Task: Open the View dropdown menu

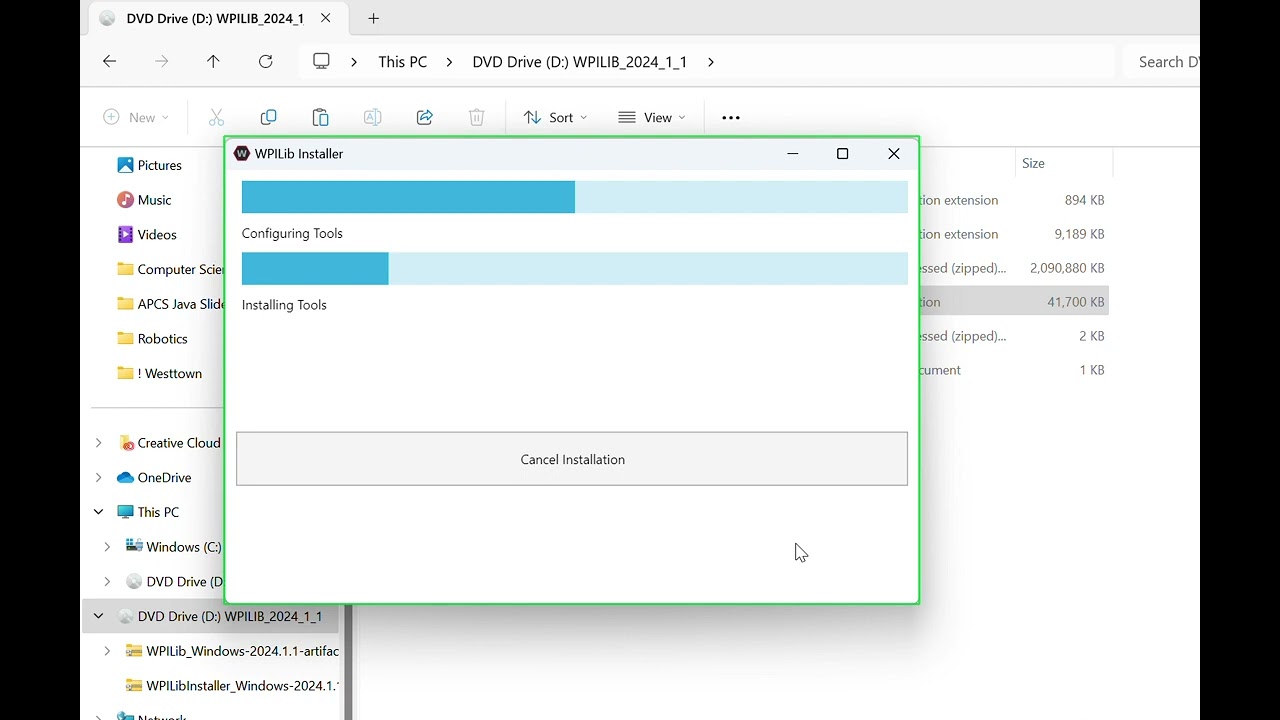Action: tap(651, 117)
